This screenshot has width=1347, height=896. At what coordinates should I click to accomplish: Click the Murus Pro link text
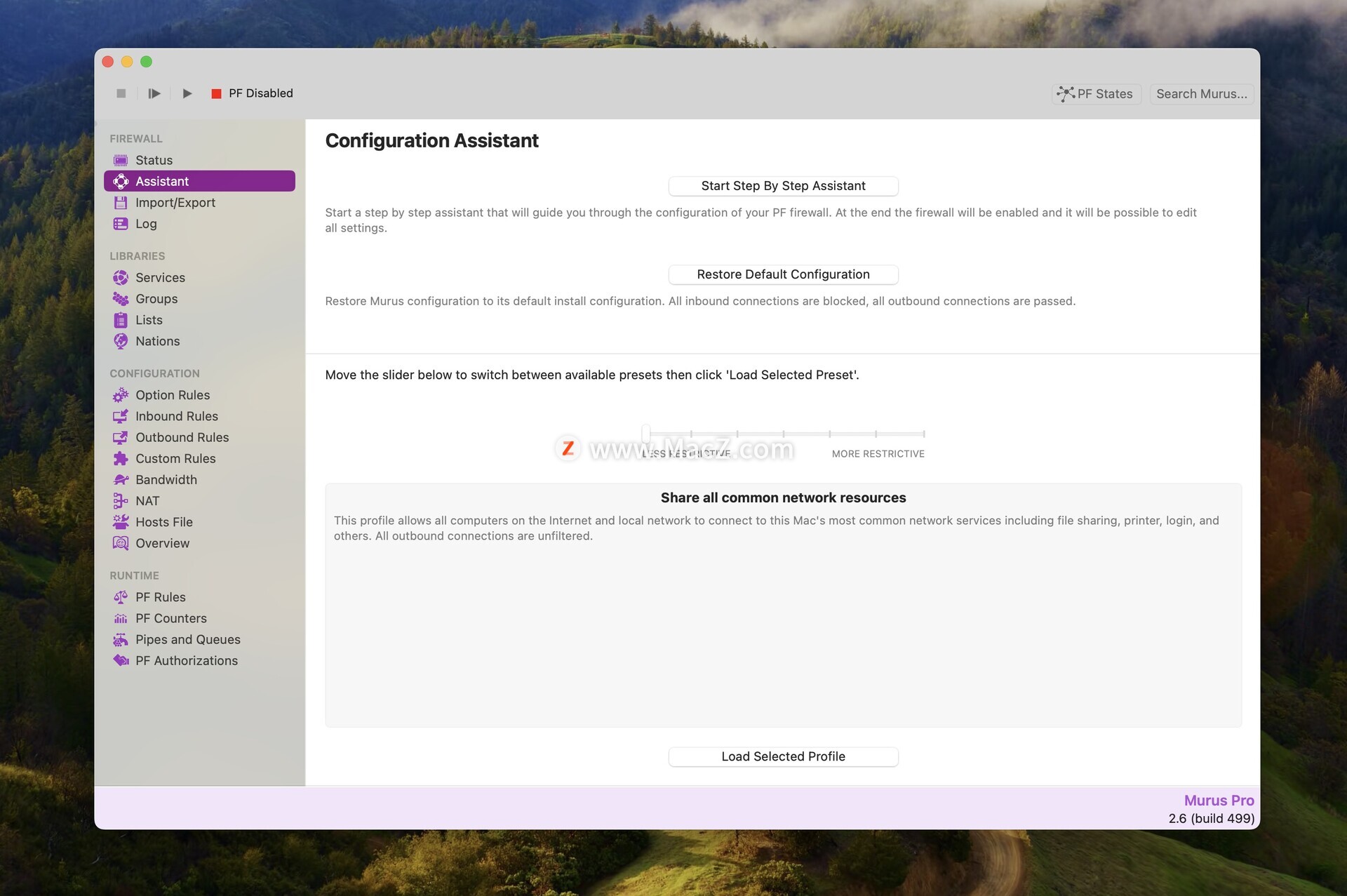[1219, 801]
